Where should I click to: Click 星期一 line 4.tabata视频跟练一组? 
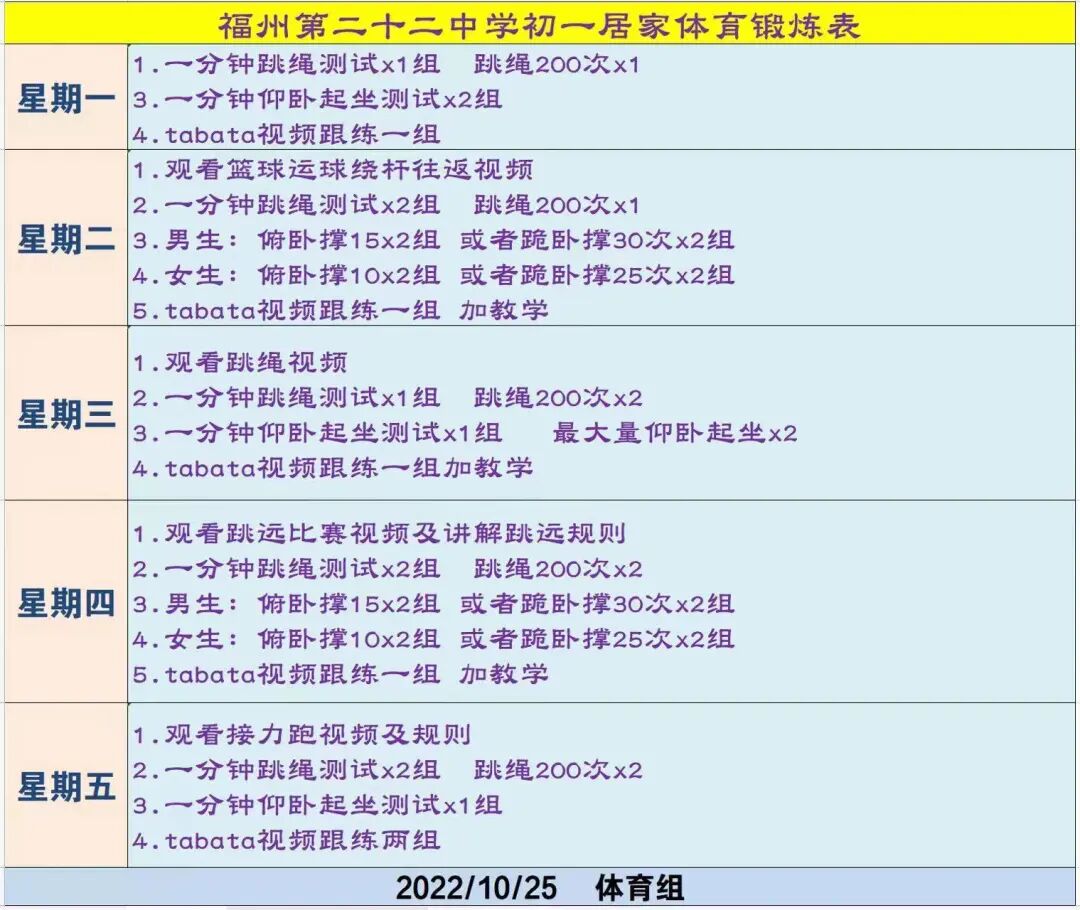pos(287,134)
